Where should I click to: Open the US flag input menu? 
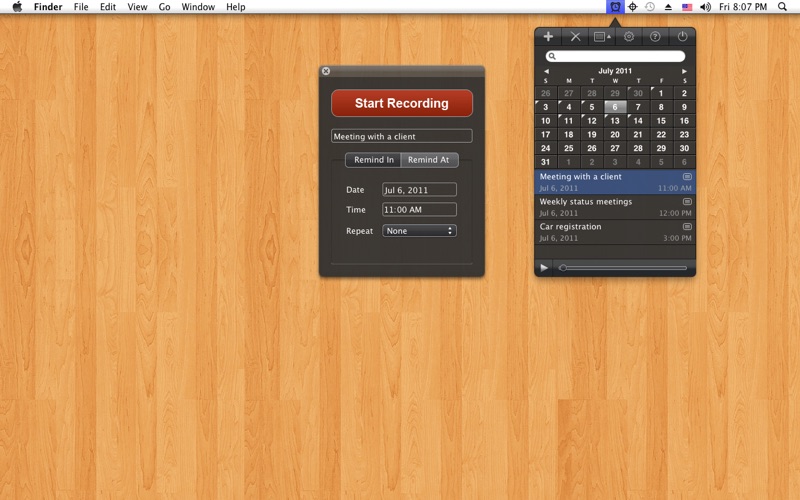pos(687,7)
